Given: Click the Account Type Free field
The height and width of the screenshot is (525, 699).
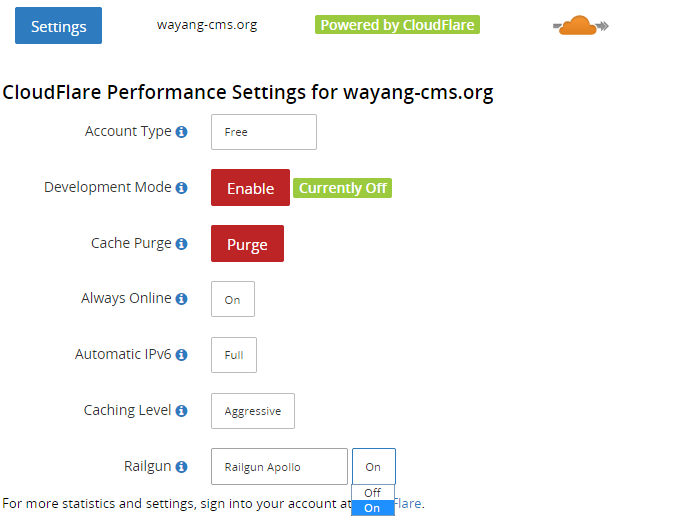Looking at the screenshot, I should (264, 132).
